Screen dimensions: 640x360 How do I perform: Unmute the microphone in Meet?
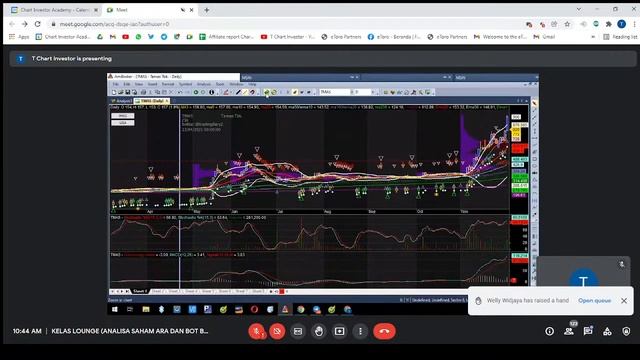click(x=257, y=331)
